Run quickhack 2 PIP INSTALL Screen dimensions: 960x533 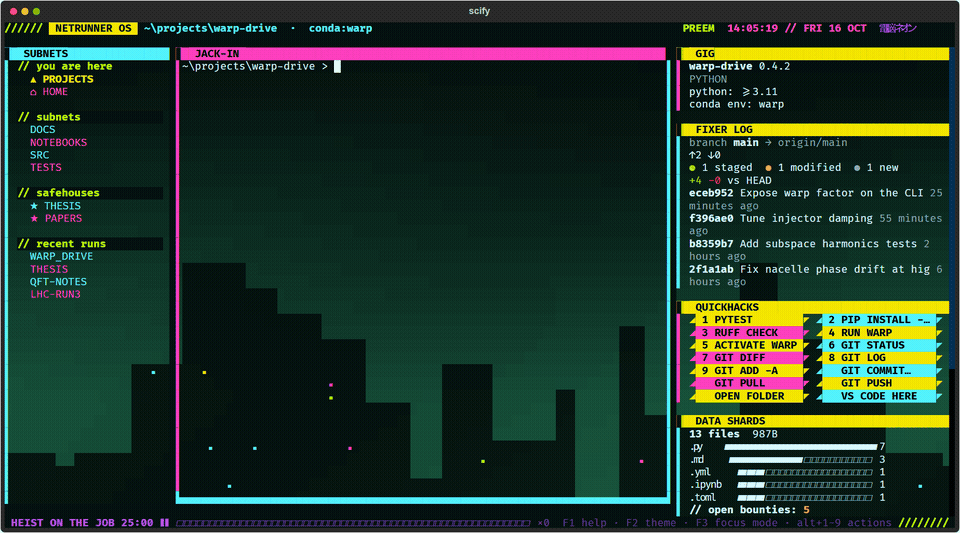879,320
